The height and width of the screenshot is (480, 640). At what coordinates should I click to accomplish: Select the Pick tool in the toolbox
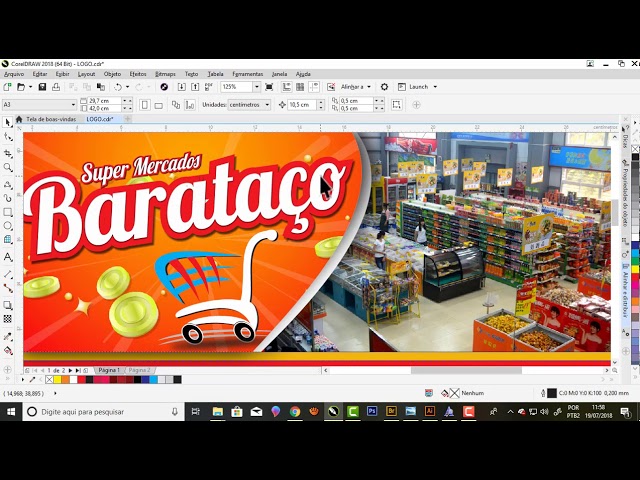coord(7,122)
